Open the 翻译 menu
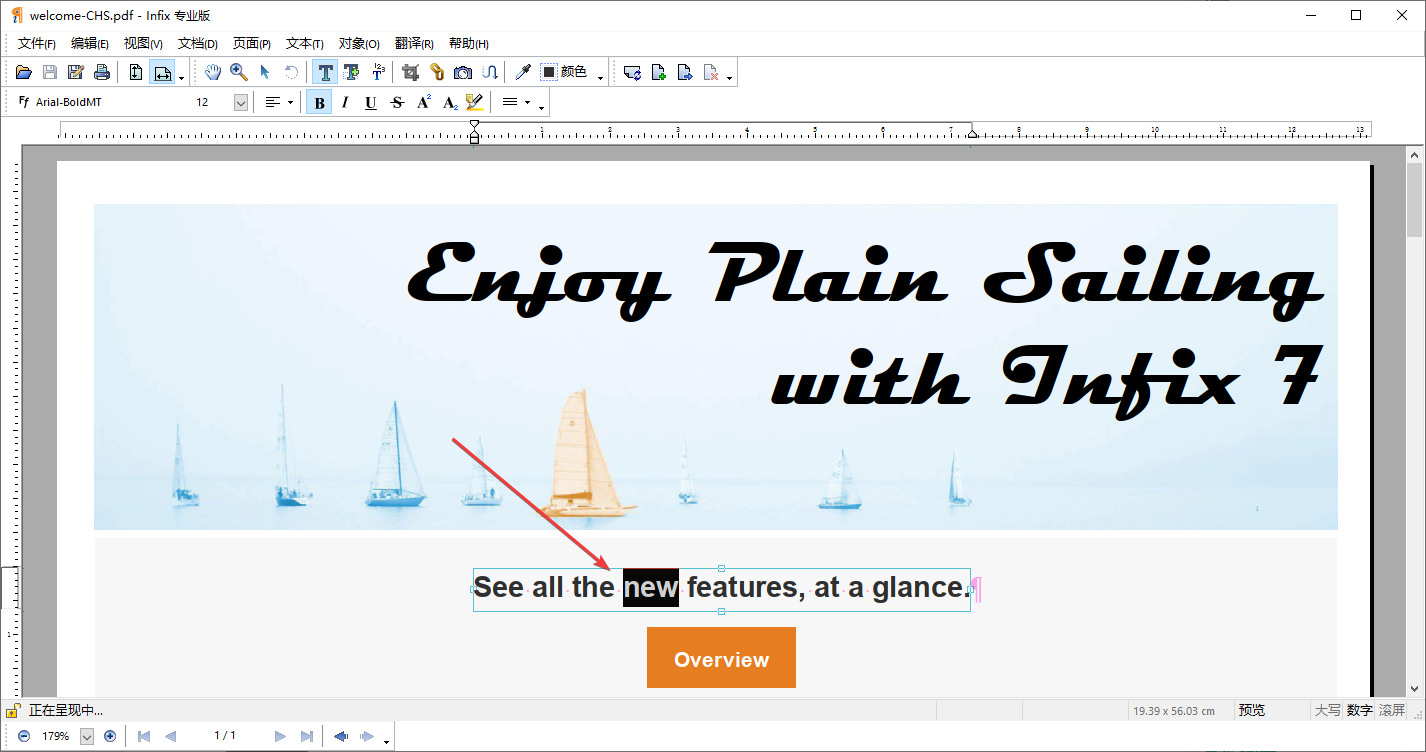1426x752 pixels. click(413, 43)
